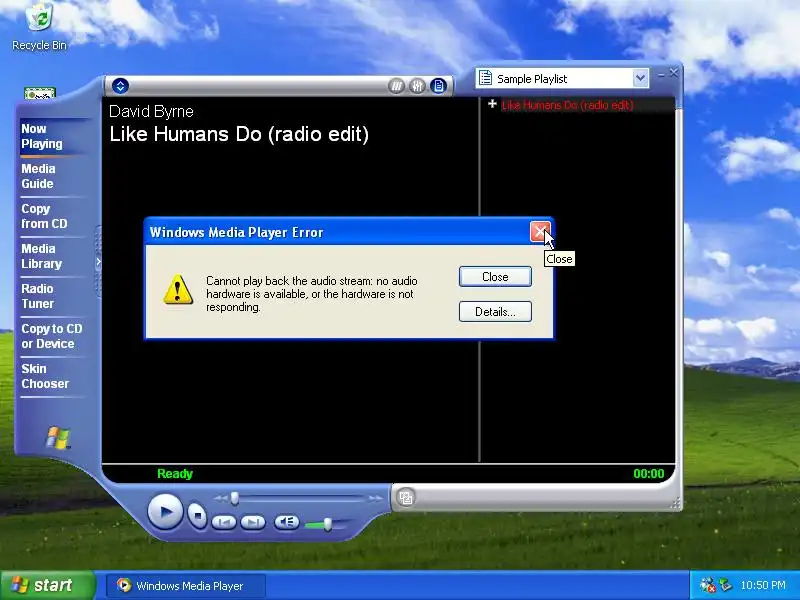Image resolution: width=800 pixels, height=600 pixels.
Task: Open the Skin Chooser tab
Action: point(45,376)
